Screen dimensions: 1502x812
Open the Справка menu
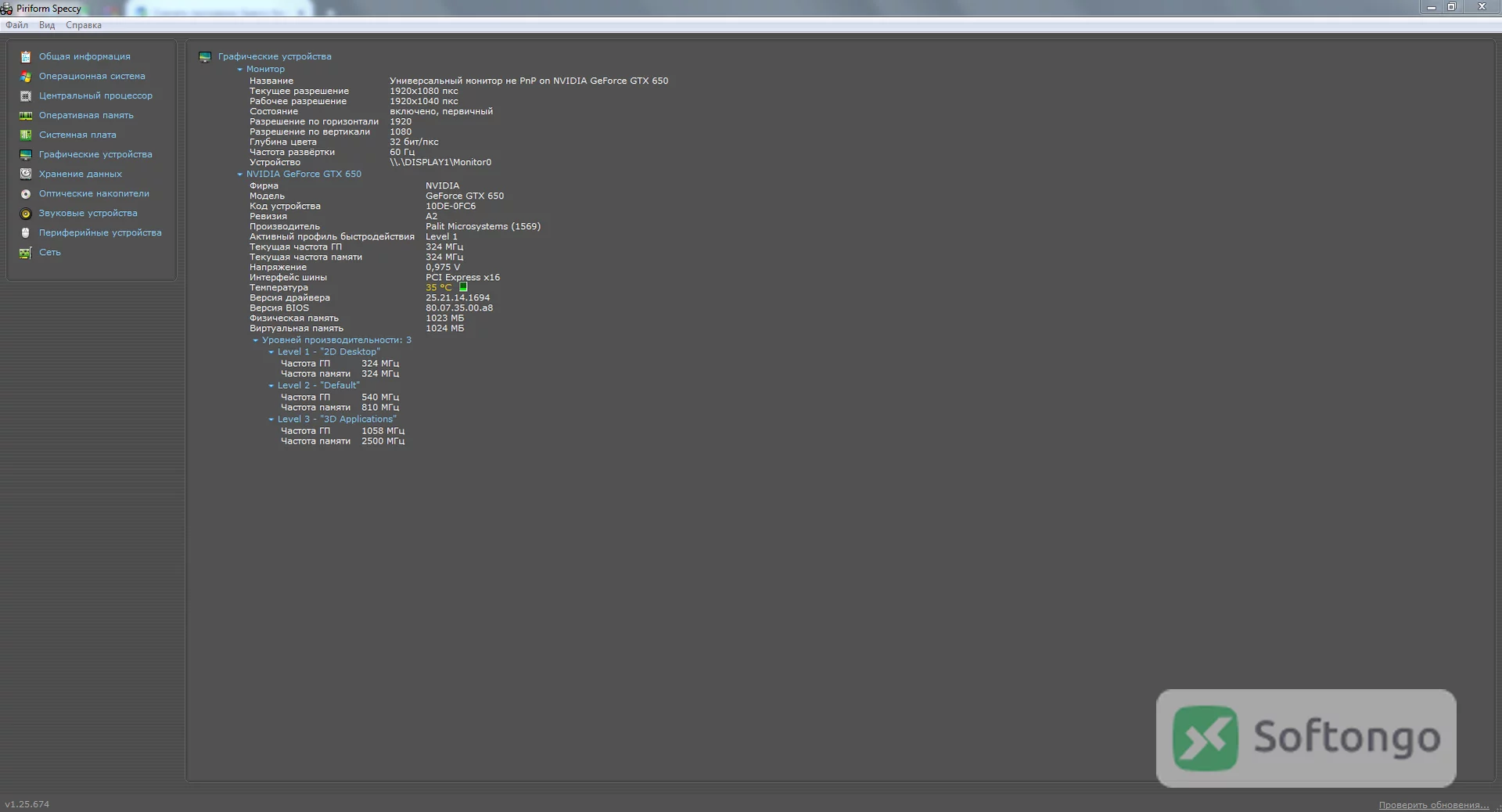pos(84,25)
